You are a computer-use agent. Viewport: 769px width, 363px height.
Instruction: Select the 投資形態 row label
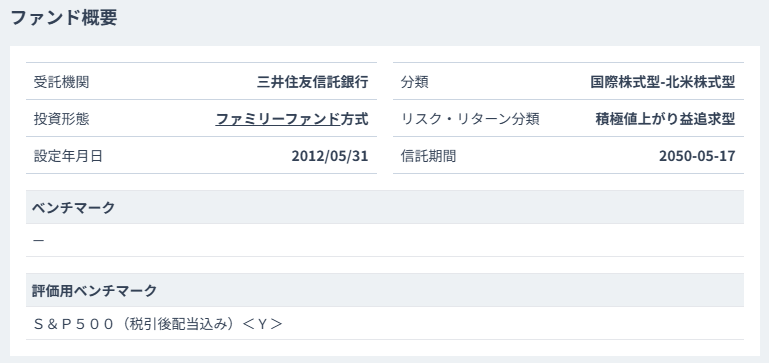(x=61, y=119)
